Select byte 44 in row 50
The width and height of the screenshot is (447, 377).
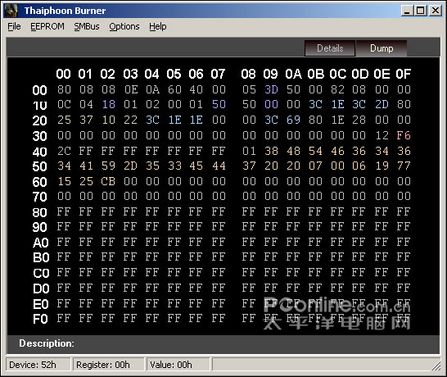(x=218, y=166)
